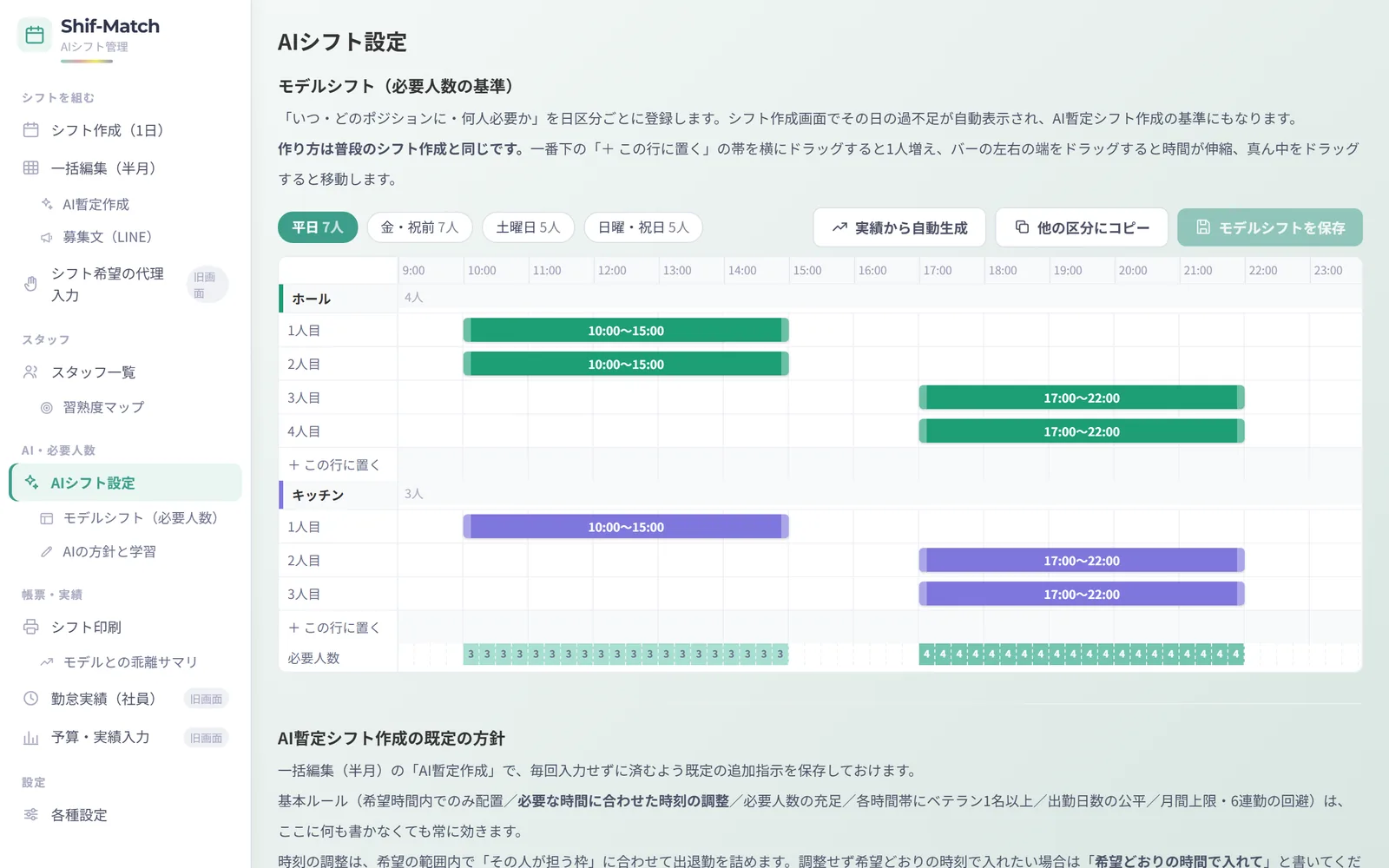The image size is (1389, 868).
Task: Switch to the 土曜日 5人 tab
Action: tap(528, 227)
